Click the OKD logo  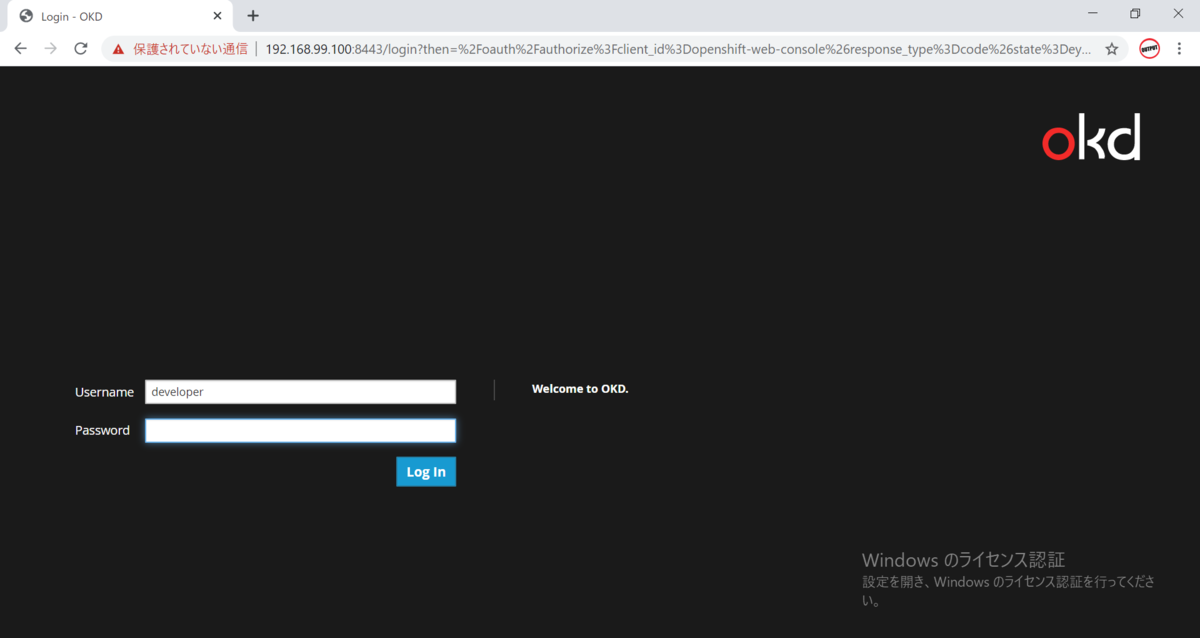[x=1091, y=137]
